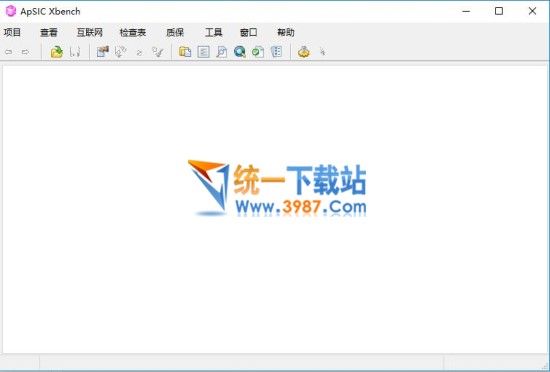Click the project properties window icon
The image size is (550, 372).
102,52
